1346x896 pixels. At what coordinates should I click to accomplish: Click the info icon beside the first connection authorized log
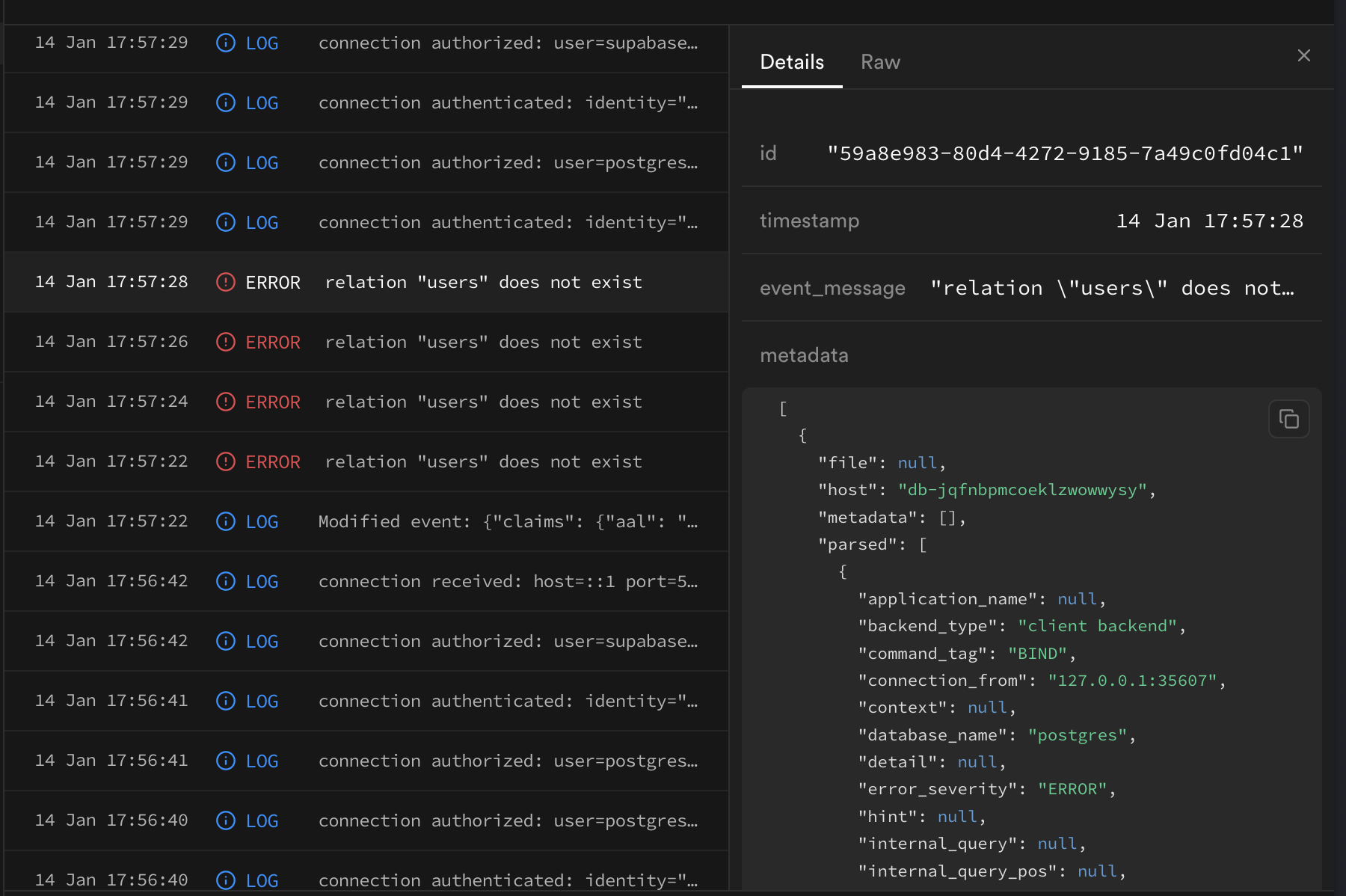coord(225,43)
